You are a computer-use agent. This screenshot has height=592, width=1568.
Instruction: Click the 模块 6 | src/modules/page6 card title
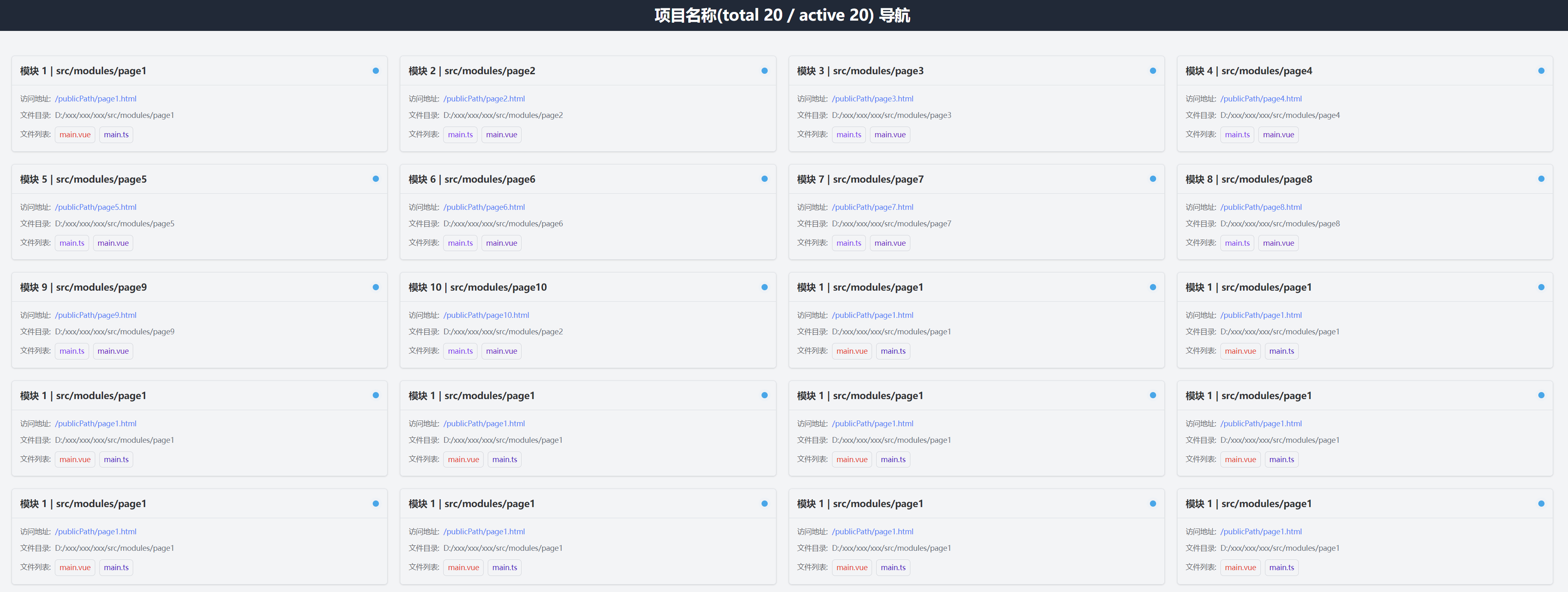point(472,179)
